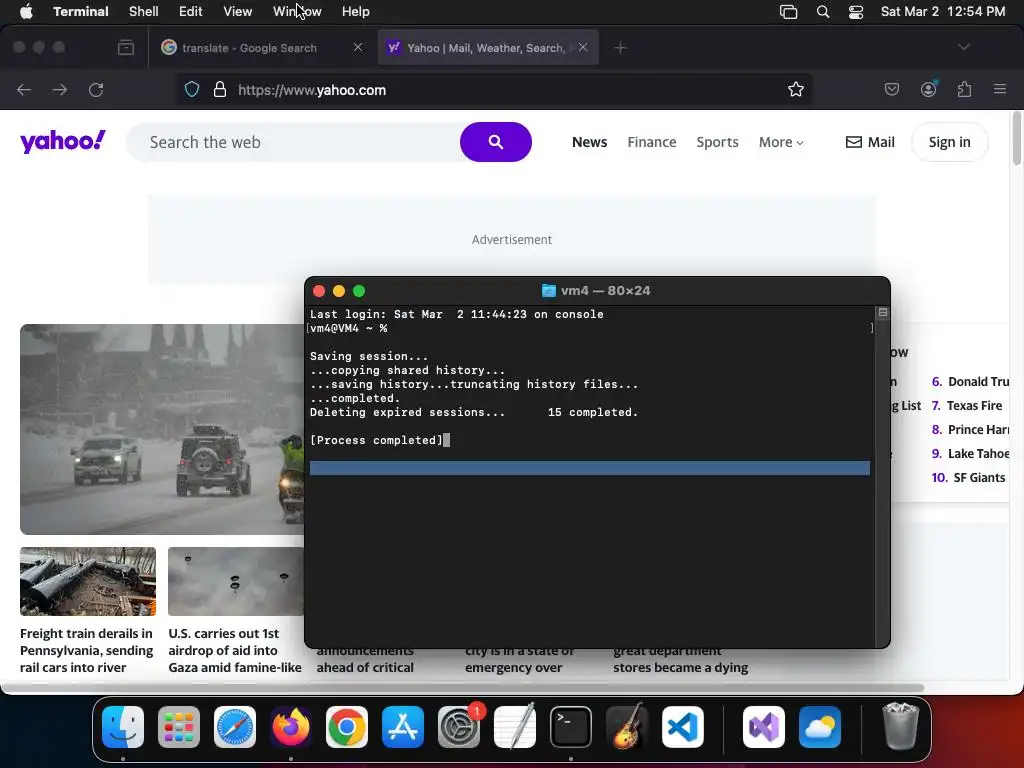
Task: Click Terminal window scrollback marker icon
Action: pyautogui.click(x=883, y=313)
